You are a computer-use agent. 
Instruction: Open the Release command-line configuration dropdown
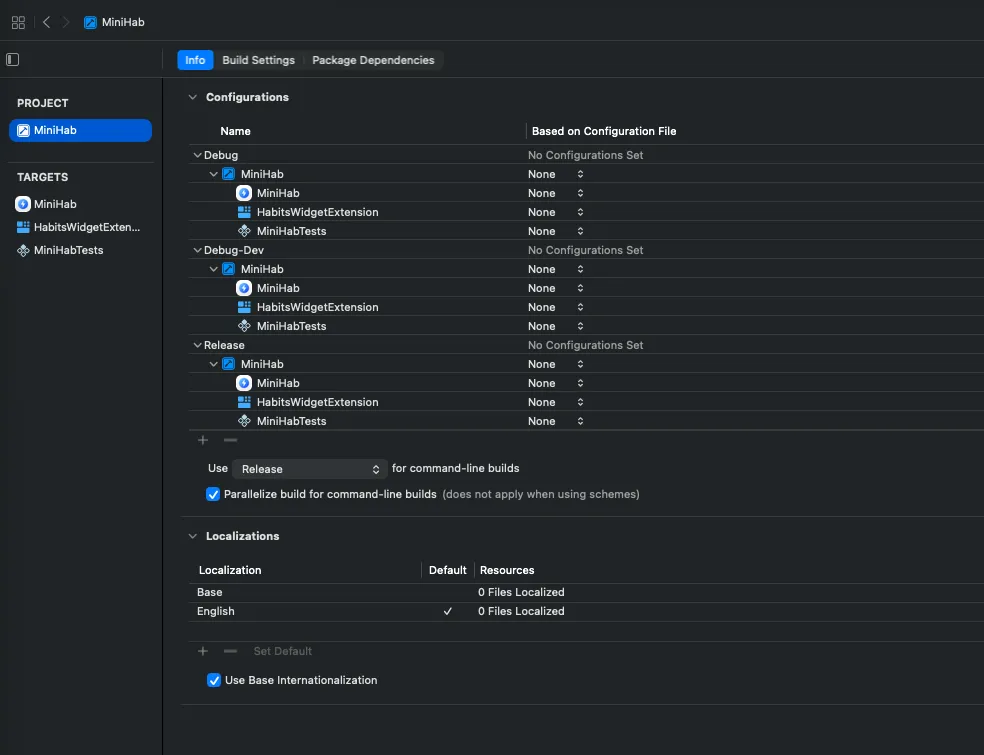click(310, 468)
